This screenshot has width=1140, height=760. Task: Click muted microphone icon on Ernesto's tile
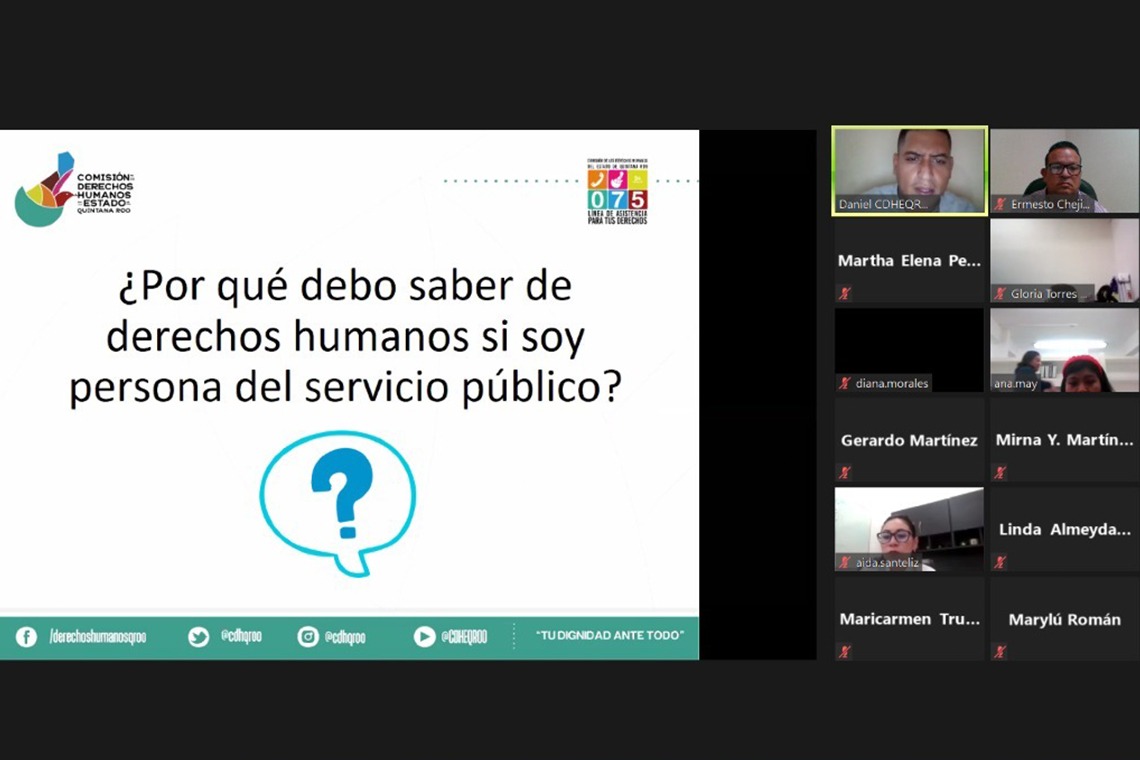(x=1000, y=204)
